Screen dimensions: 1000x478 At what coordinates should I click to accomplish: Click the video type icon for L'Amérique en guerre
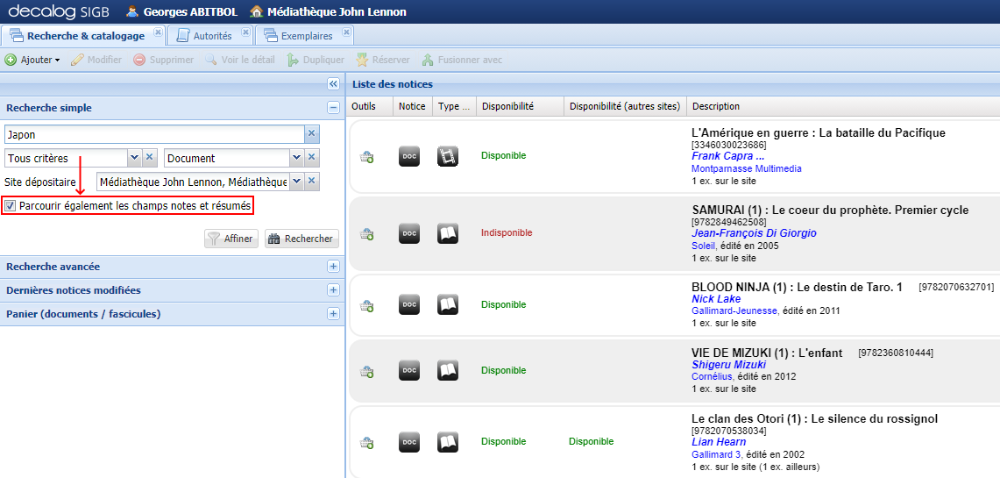point(447,156)
